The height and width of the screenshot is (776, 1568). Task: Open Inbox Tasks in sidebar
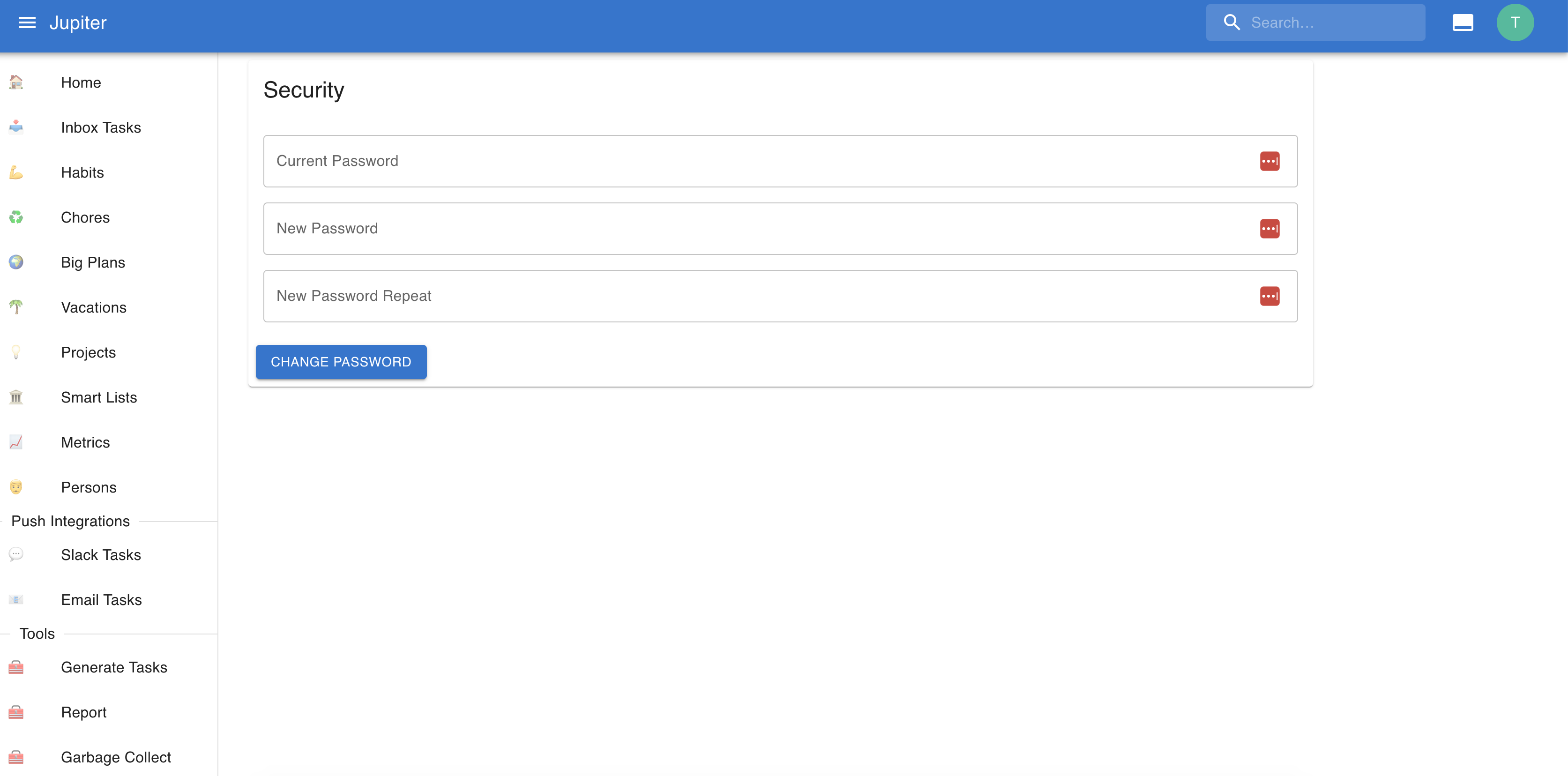(x=101, y=128)
